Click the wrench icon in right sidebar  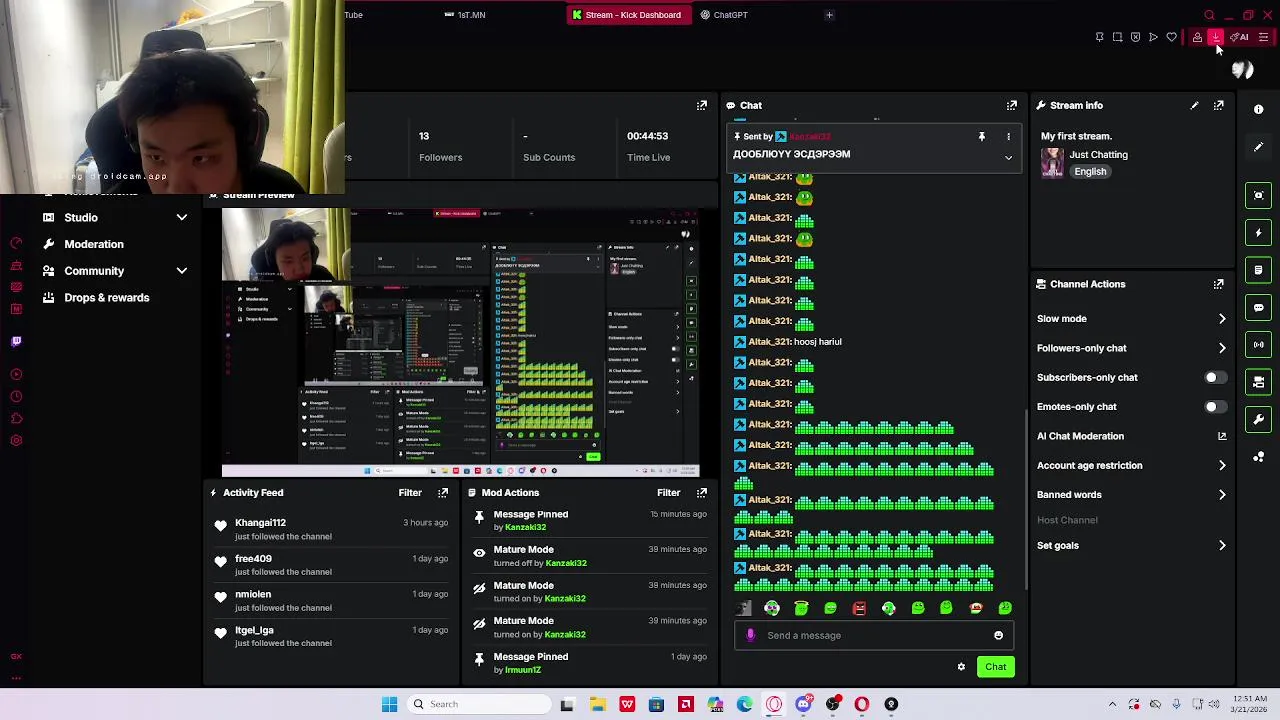pos(1259,419)
